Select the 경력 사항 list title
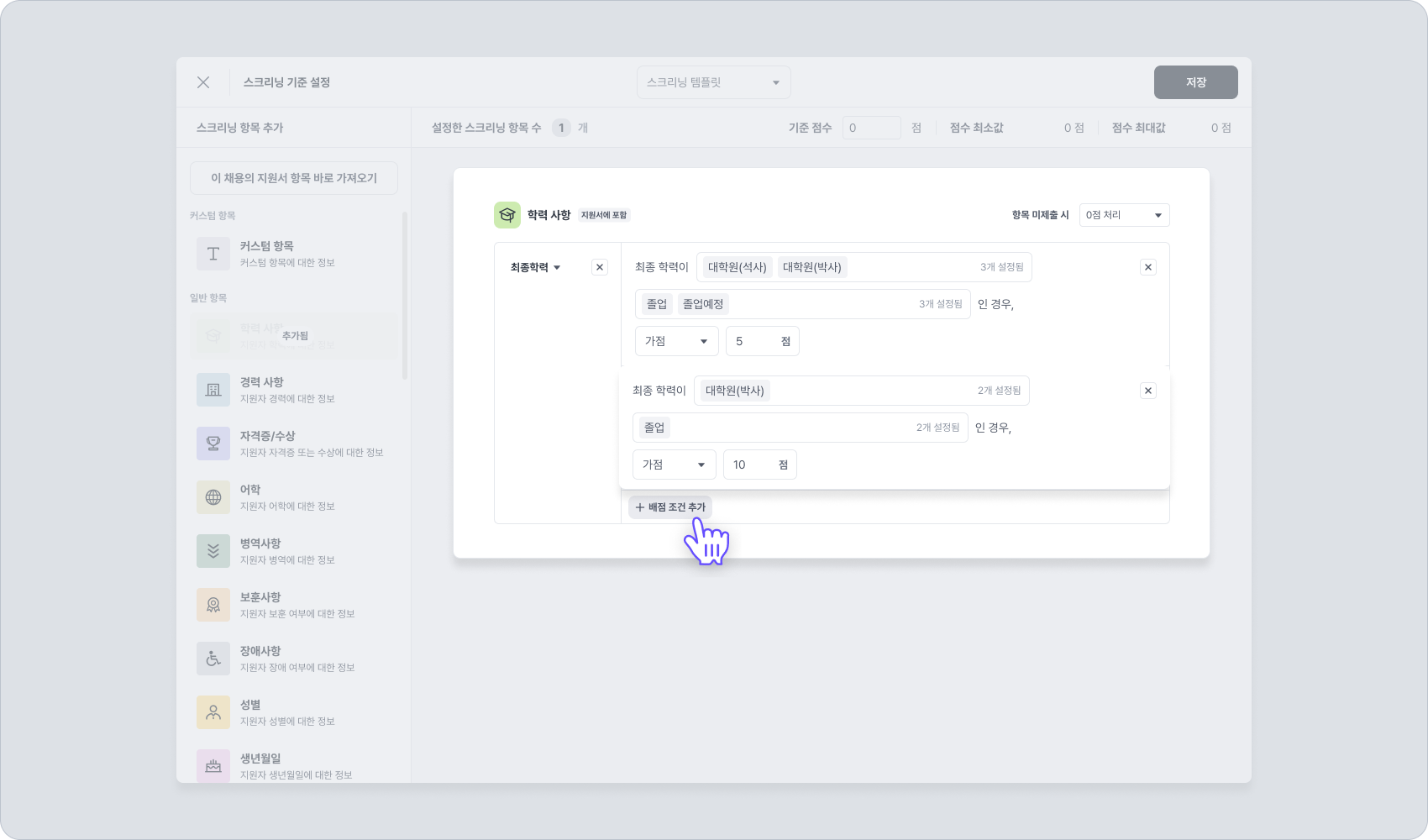The height and width of the screenshot is (840, 1428). (x=262, y=382)
